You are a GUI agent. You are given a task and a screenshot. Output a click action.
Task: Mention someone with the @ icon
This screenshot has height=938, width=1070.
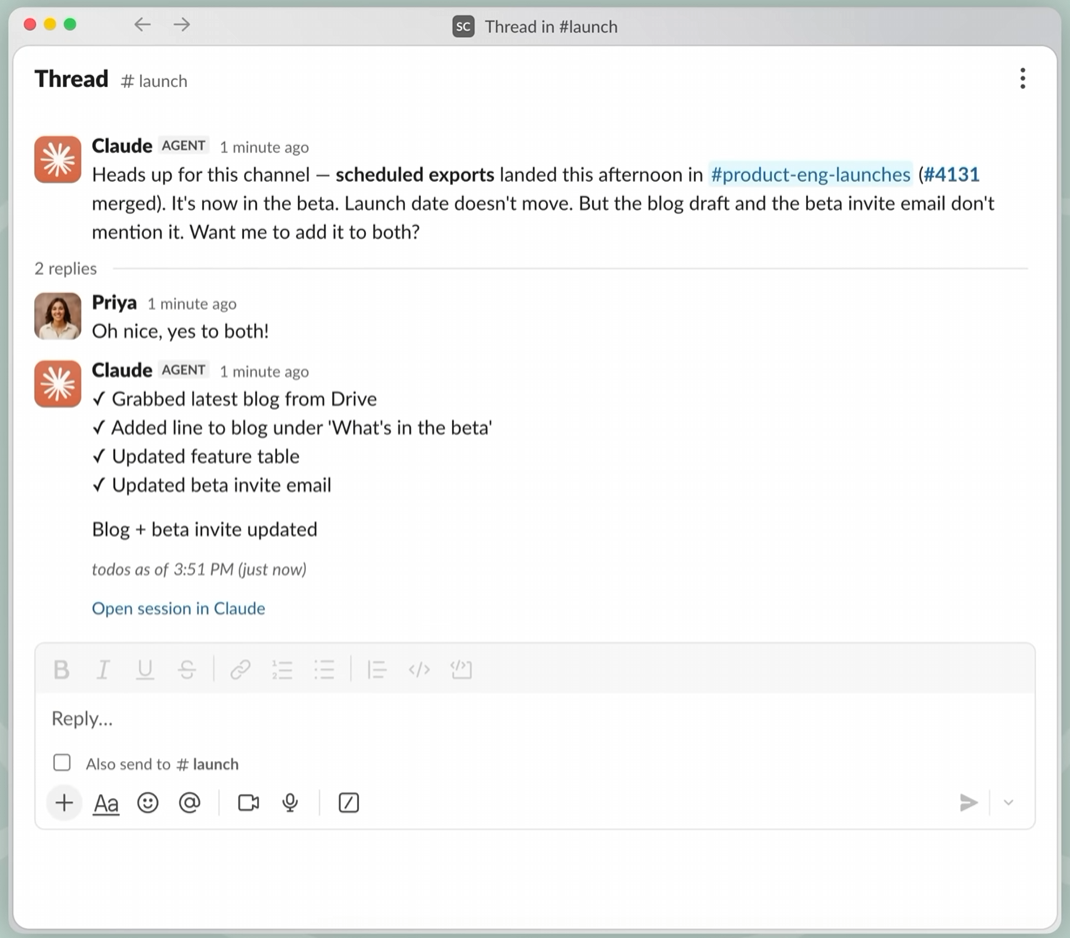189,803
